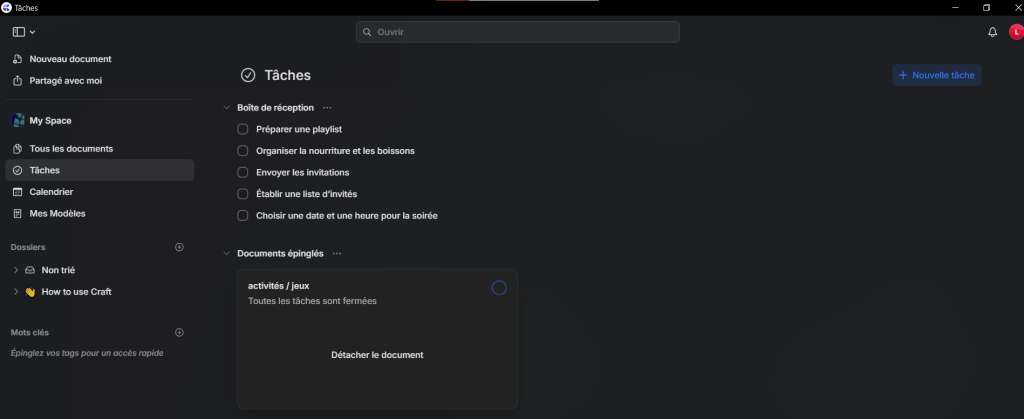
Task: Open Documents épinglés options menu
Action: tap(337, 254)
